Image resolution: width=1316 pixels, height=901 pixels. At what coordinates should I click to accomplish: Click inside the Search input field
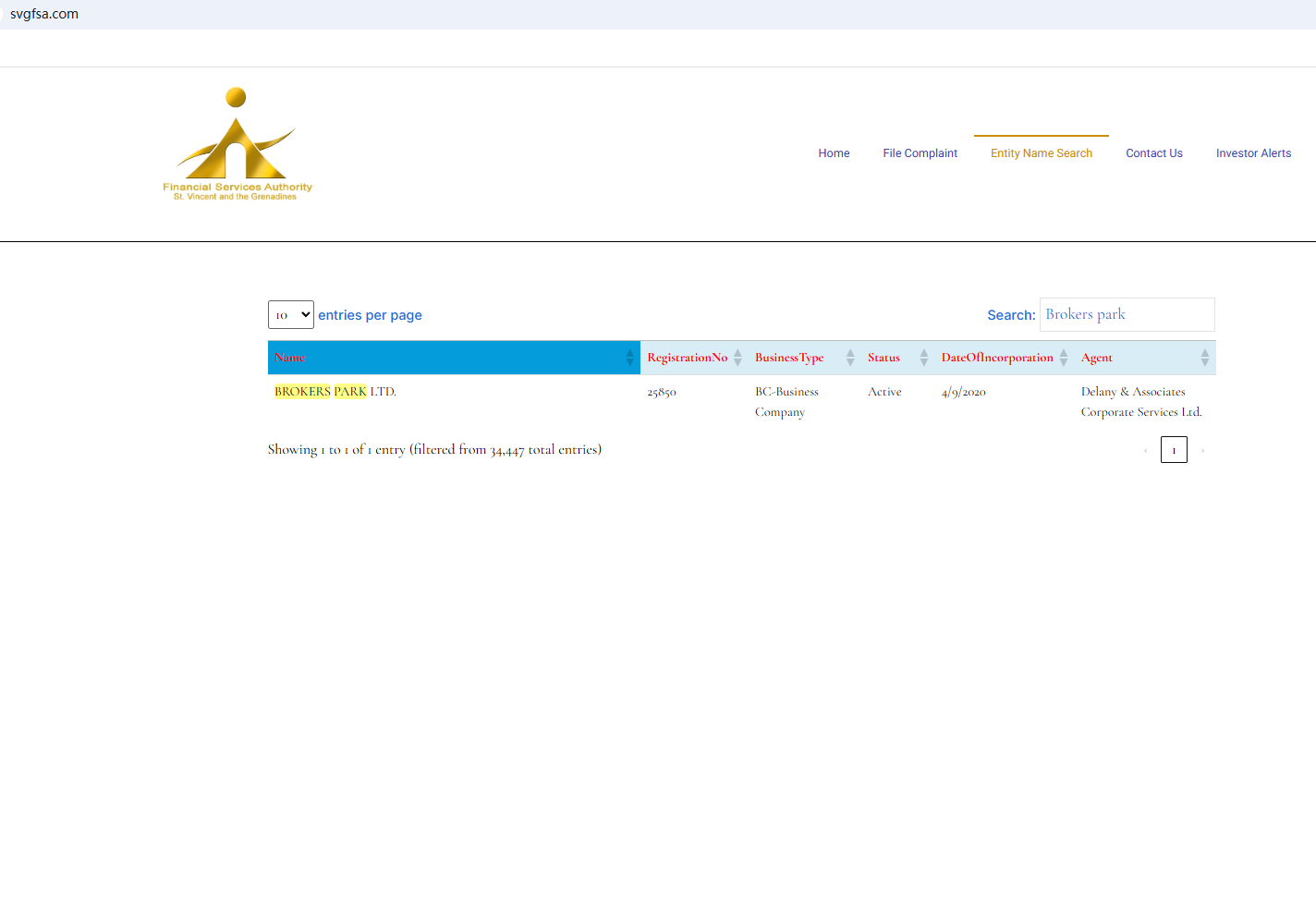pos(1127,315)
